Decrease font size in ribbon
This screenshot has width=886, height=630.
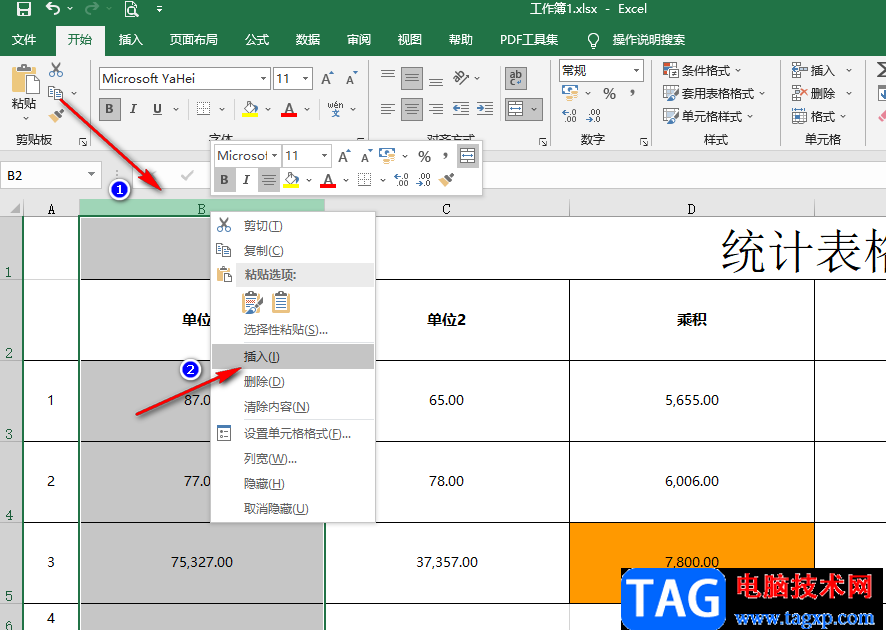[x=351, y=79]
